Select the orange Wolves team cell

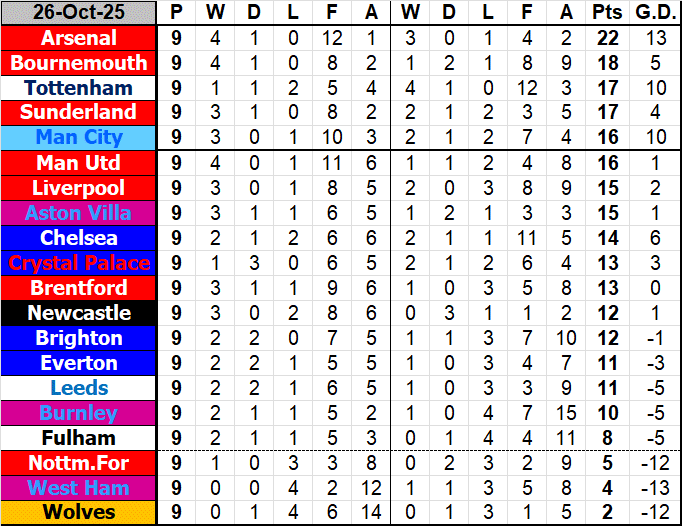[79, 513]
